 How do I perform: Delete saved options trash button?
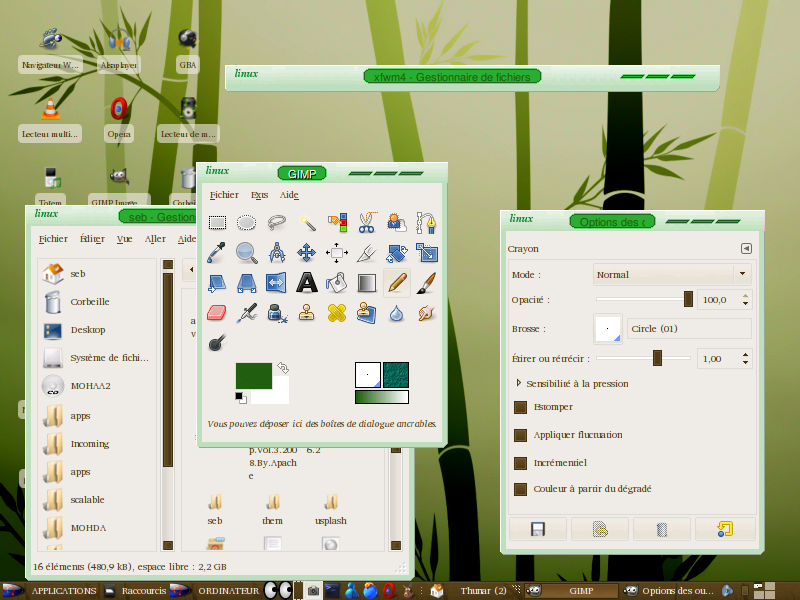[662, 529]
